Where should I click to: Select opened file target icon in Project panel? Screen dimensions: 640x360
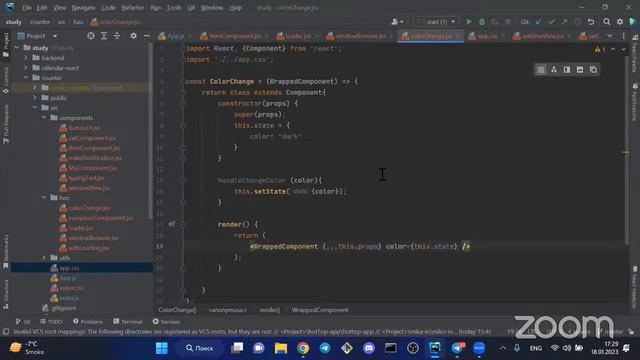point(91,36)
